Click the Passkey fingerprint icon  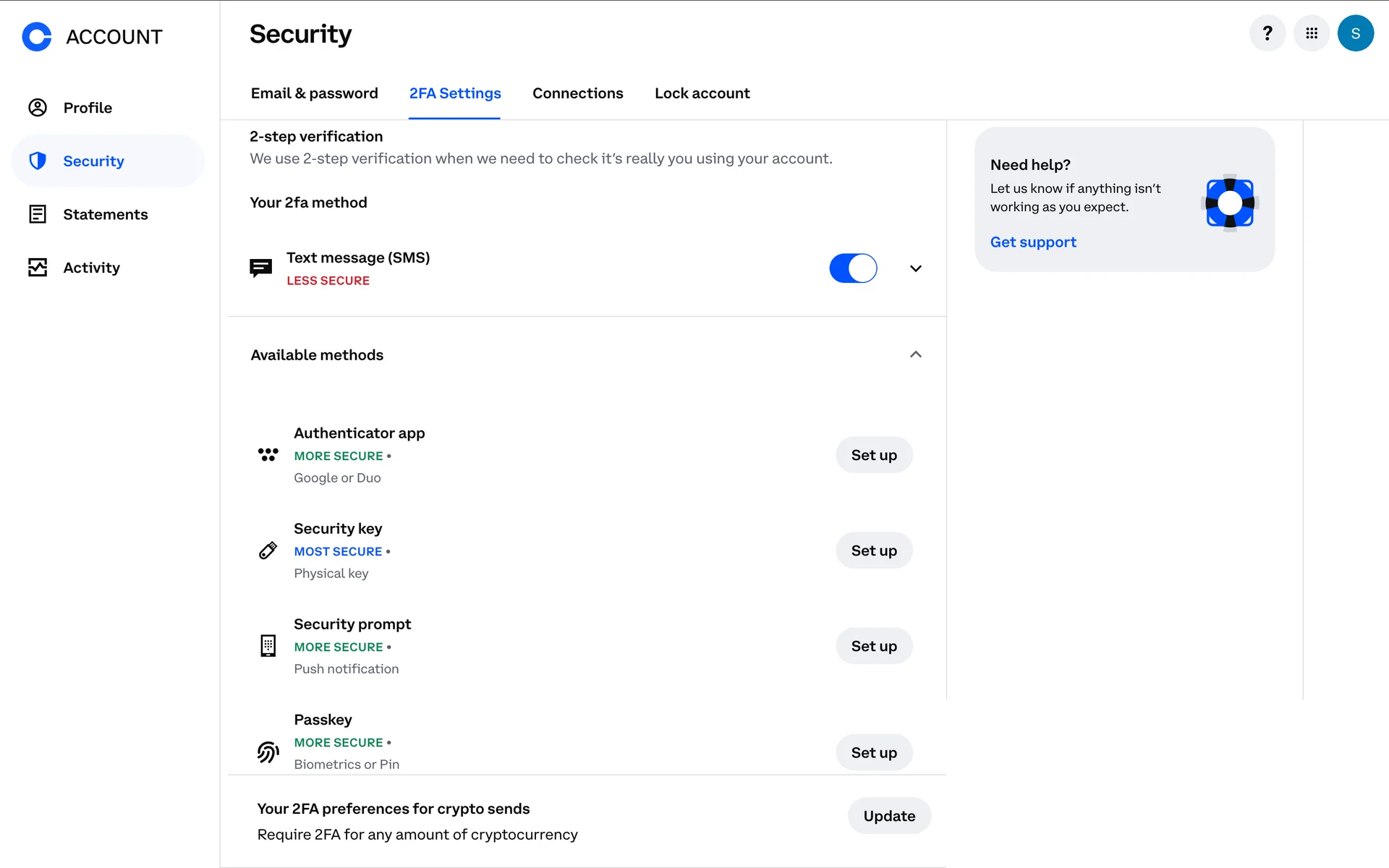[268, 752]
